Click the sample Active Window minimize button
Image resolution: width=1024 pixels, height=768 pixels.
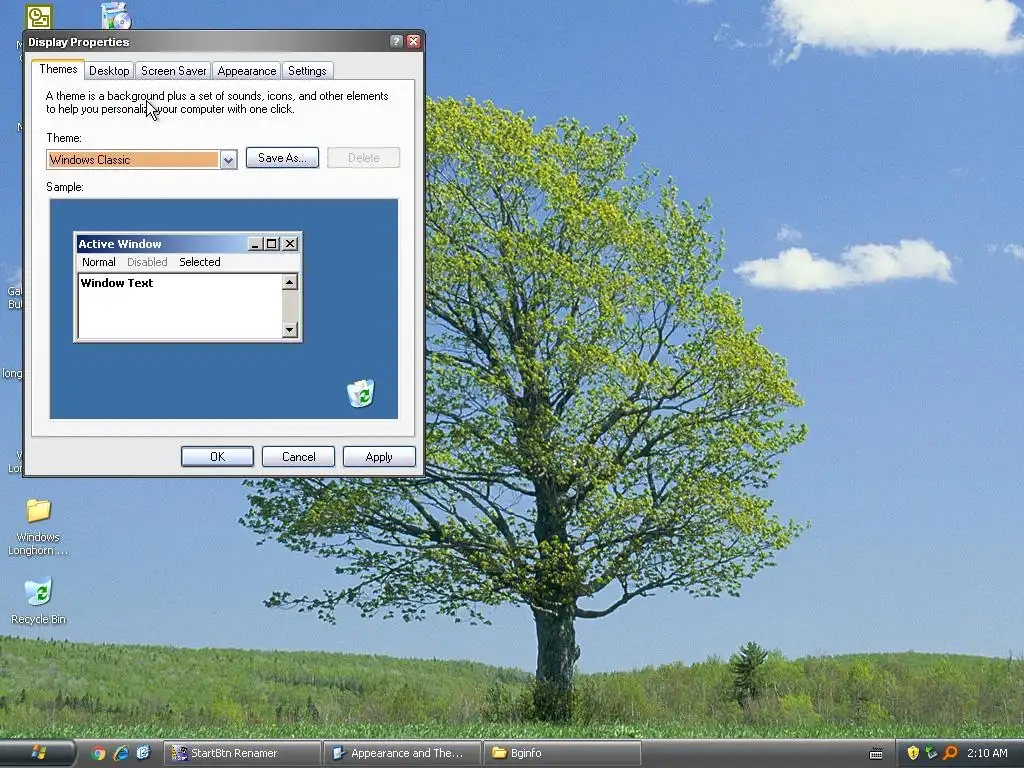pos(255,244)
